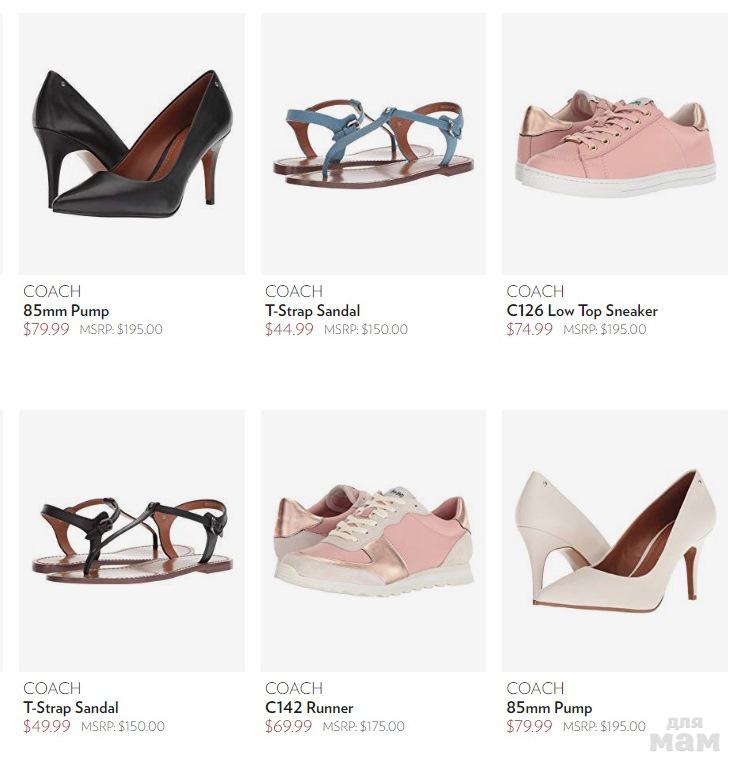Open the pink C142 Runner product image
Viewport: 735px width, 766px height.
point(374,541)
